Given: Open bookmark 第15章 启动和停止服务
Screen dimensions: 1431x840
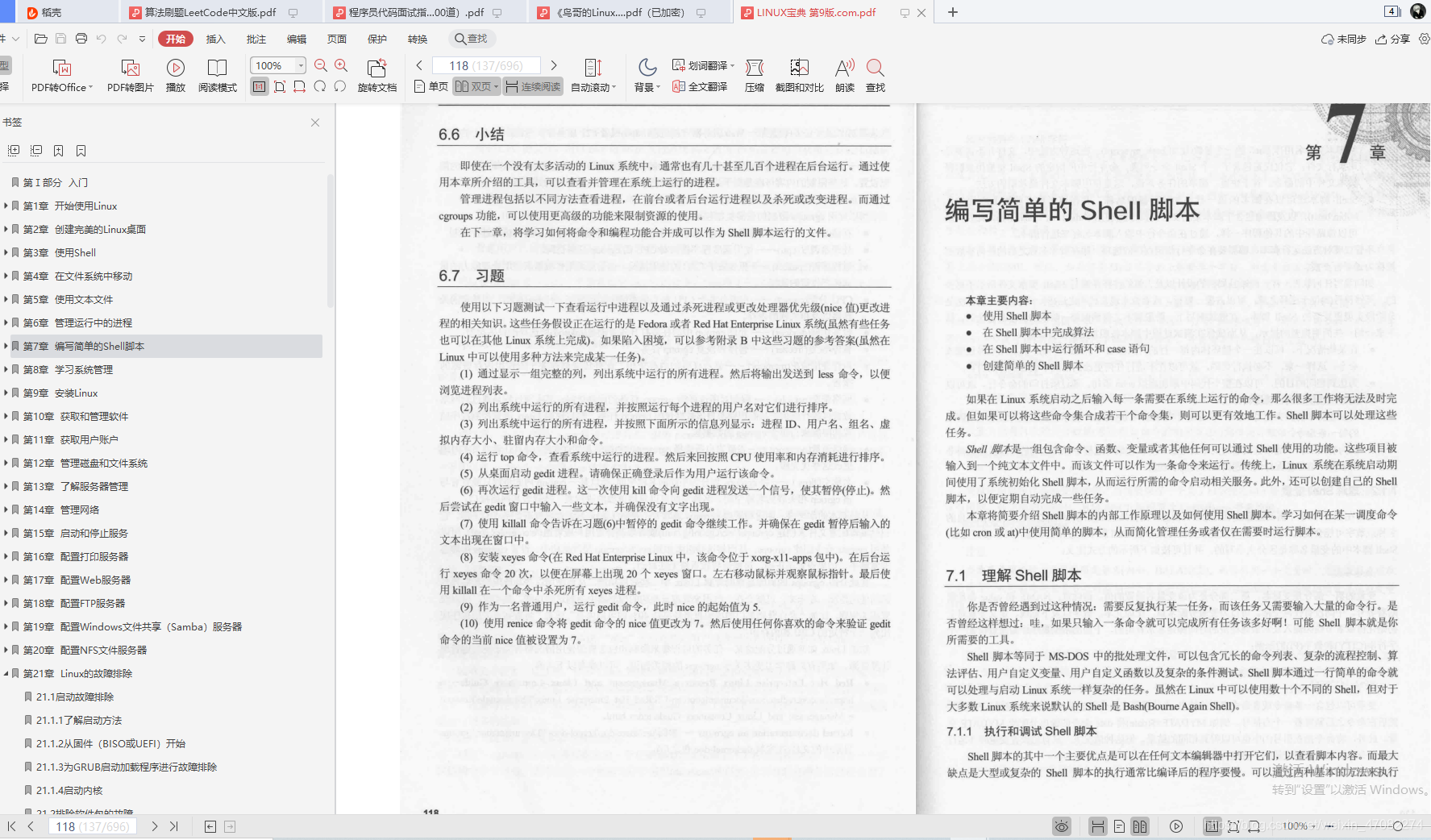Looking at the screenshot, I should click(x=75, y=533).
